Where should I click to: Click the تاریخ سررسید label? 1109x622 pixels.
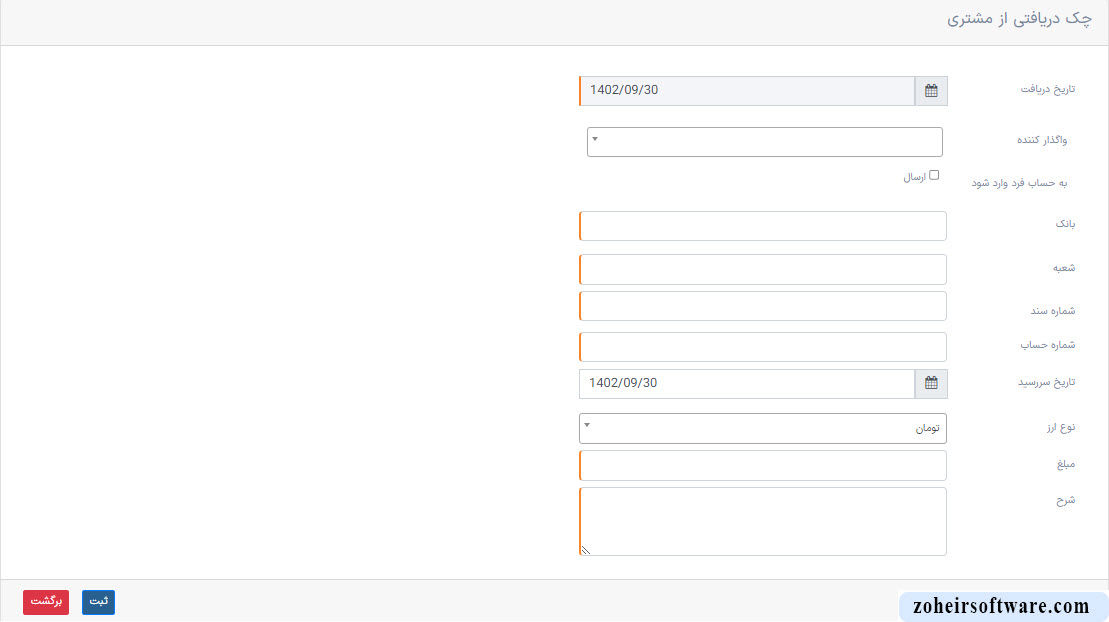[x=1047, y=383]
